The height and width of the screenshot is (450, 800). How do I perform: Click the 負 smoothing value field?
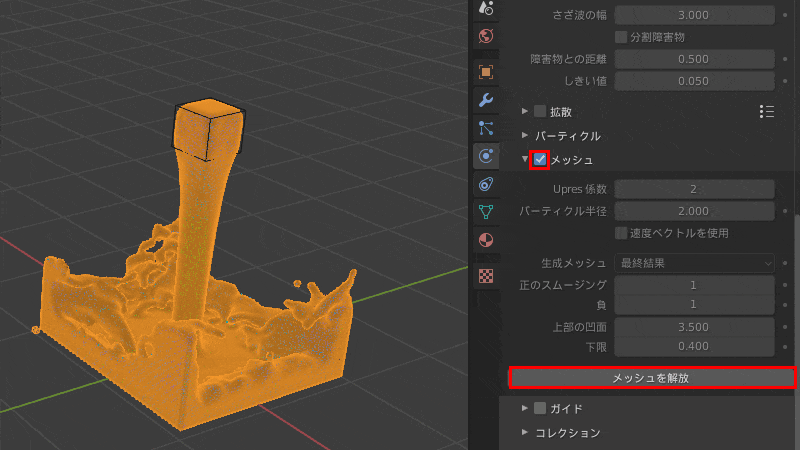(694, 305)
